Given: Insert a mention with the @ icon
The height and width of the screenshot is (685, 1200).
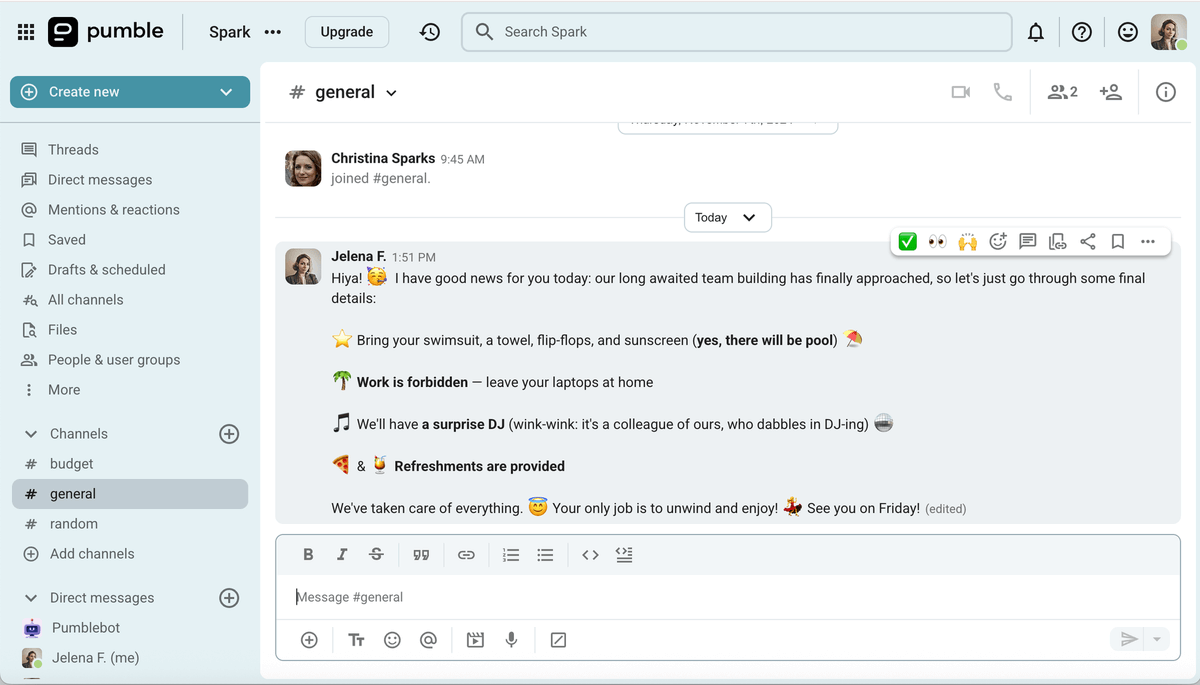Looking at the screenshot, I should click(x=429, y=639).
